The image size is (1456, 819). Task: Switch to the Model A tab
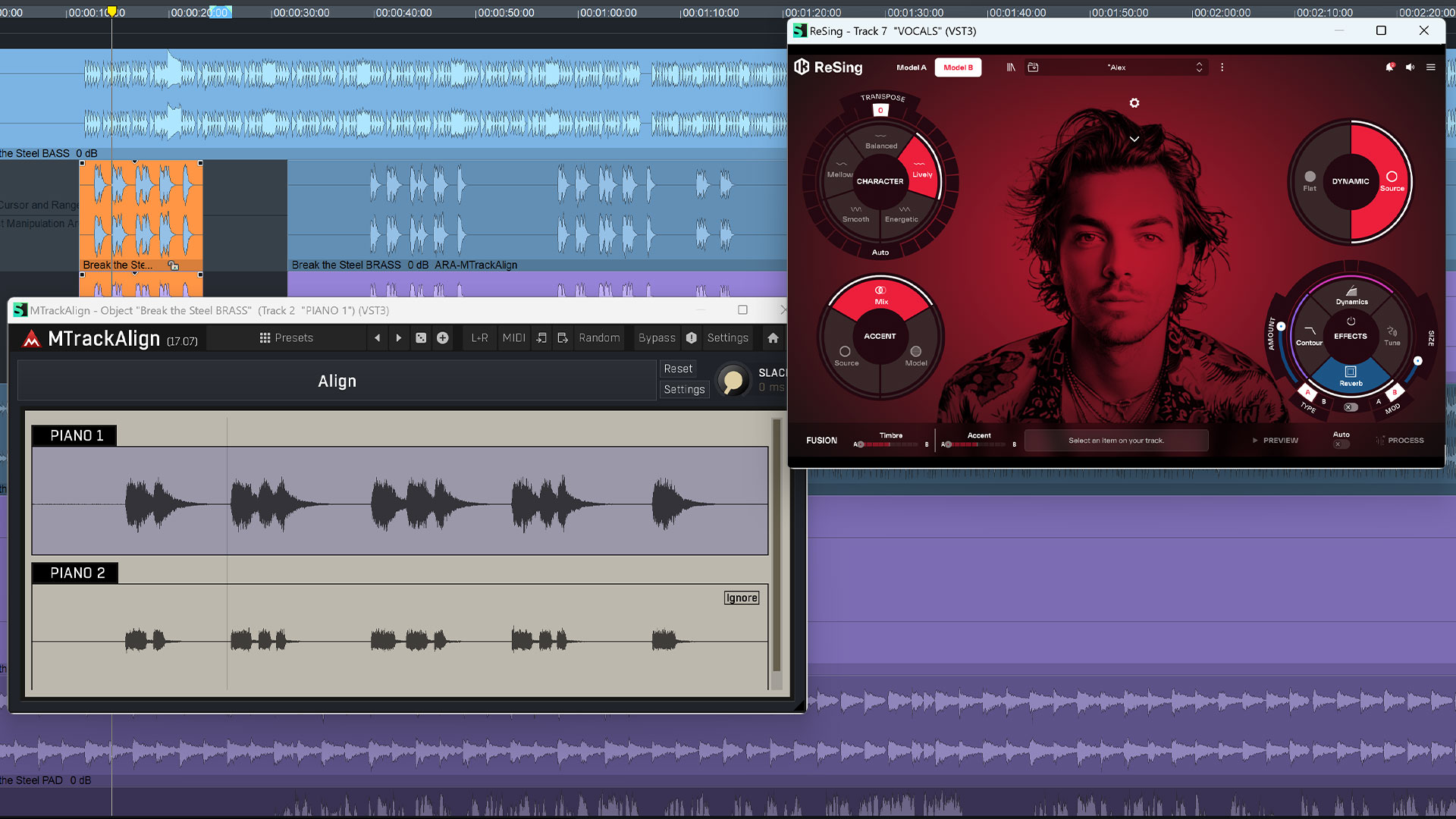911,67
